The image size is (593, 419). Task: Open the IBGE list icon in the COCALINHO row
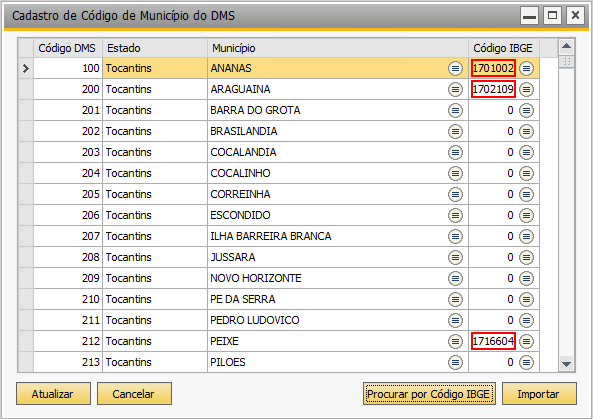(x=526, y=174)
